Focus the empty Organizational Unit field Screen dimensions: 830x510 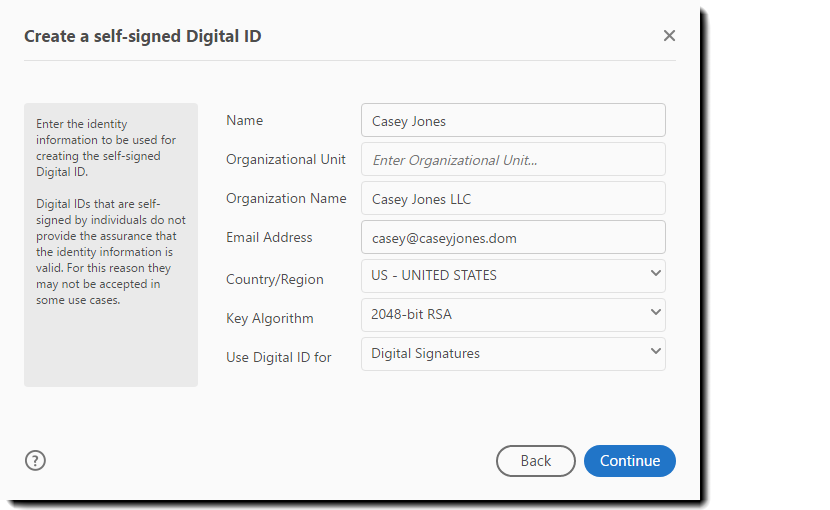pyautogui.click(x=512, y=159)
